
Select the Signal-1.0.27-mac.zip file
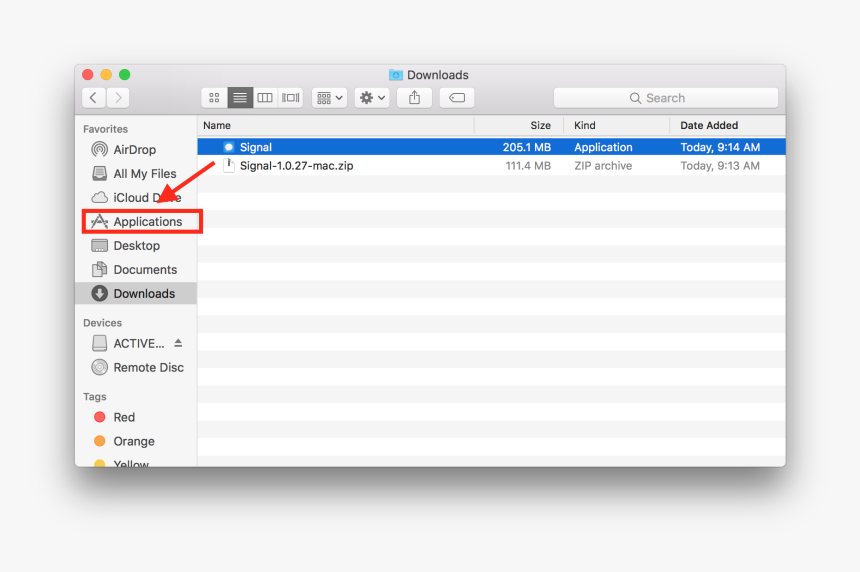click(491, 166)
